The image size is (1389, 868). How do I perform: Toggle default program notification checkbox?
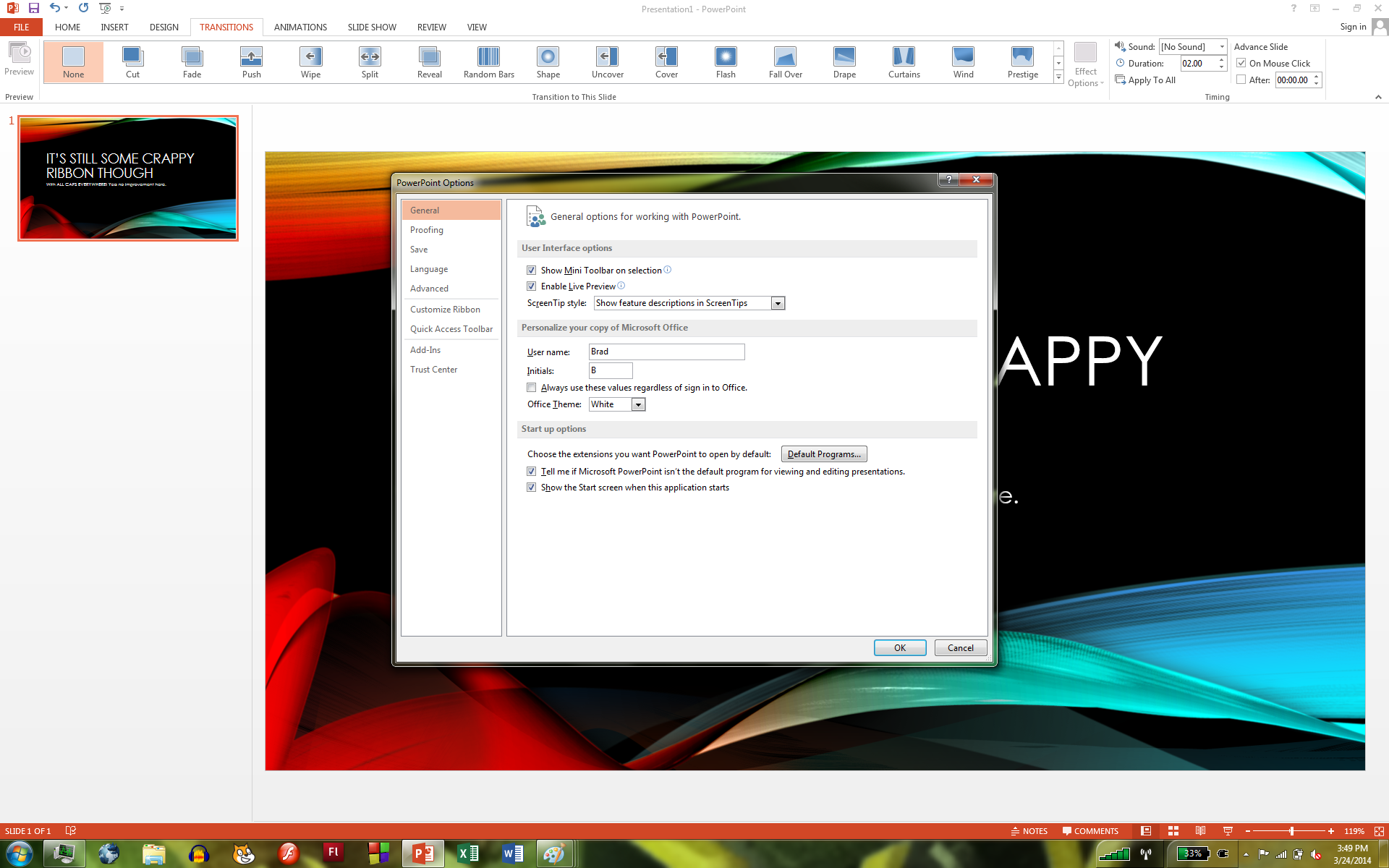(532, 472)
